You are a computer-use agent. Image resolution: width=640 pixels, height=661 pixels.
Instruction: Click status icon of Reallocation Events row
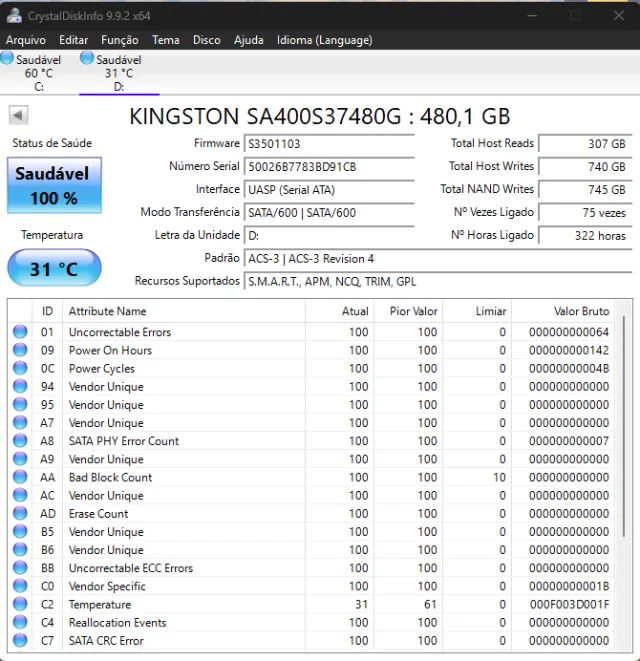point(20,622)
